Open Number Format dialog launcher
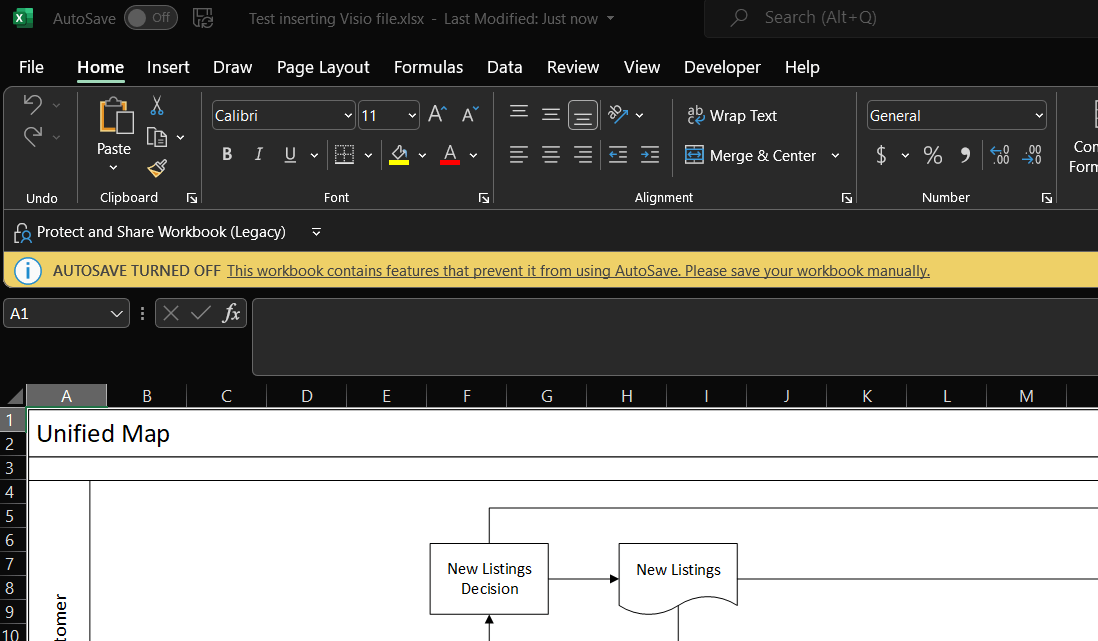1098x641 pixels. click(x=1047, y=198)
